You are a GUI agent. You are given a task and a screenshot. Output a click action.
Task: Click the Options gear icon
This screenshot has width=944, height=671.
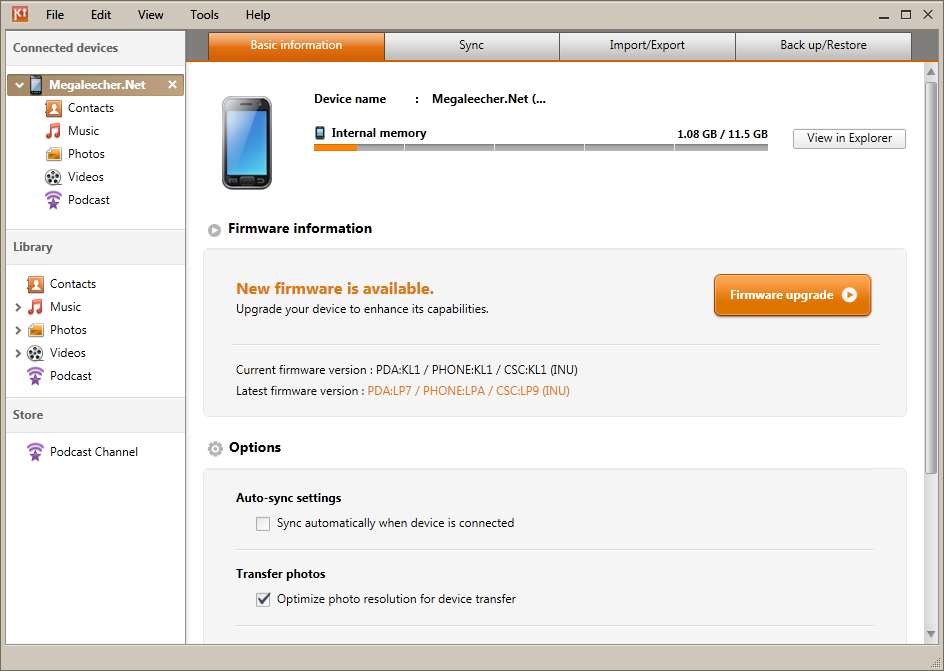tap(215, 448)
